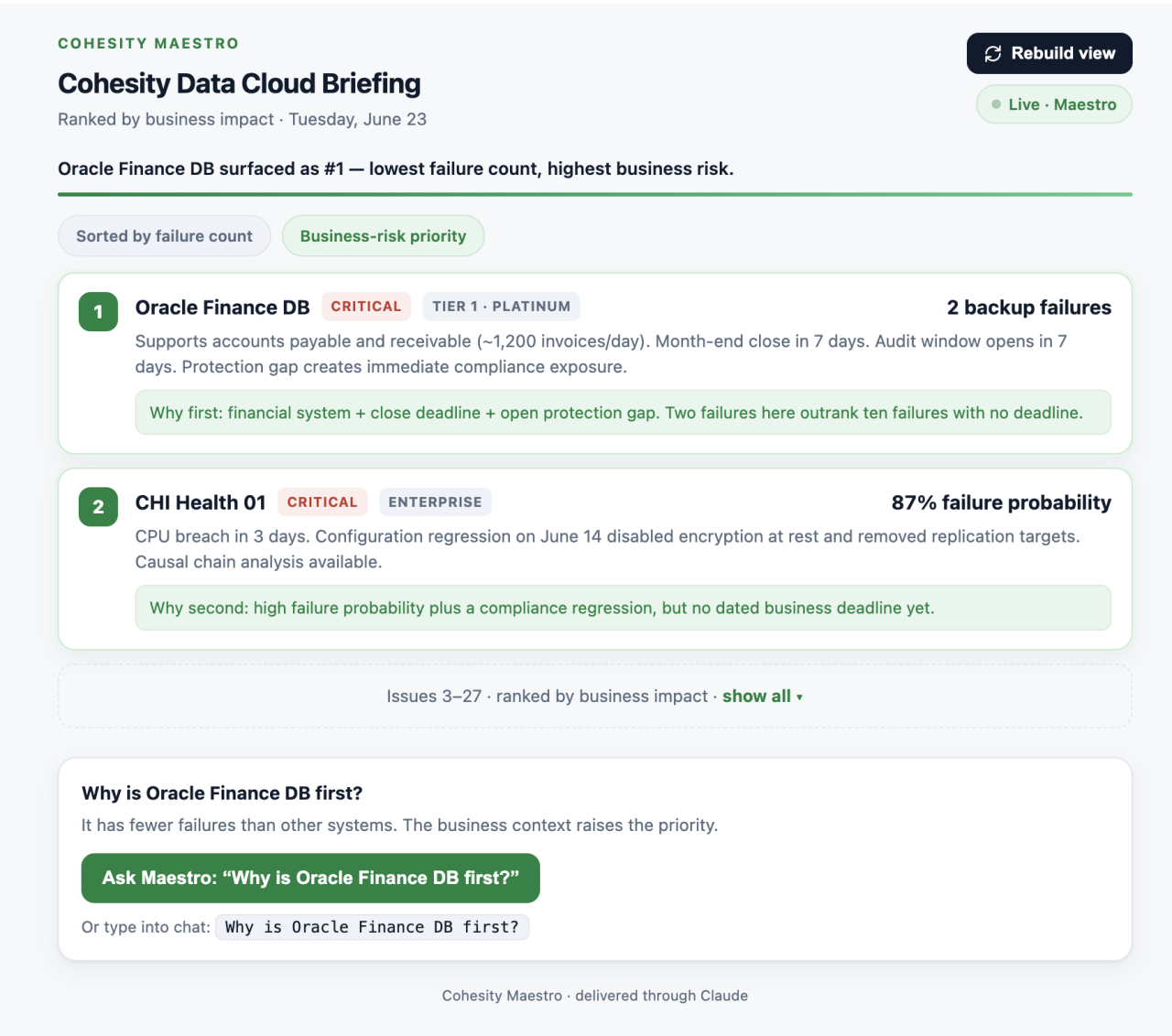
Task: Click the rank 1 number badge
Action: coord(98,312)
